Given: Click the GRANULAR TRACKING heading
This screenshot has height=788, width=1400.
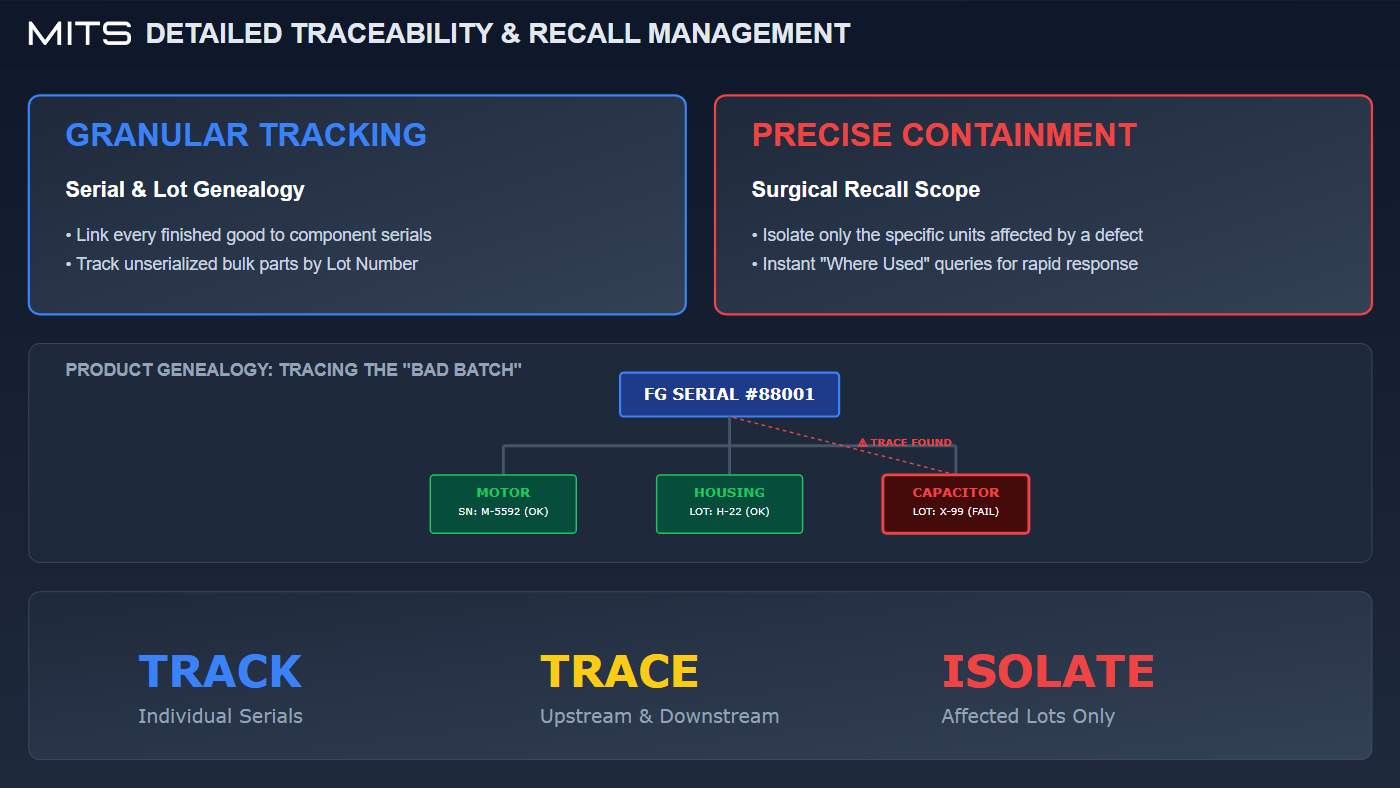Looking at the screenshot, I should (246, 135).
